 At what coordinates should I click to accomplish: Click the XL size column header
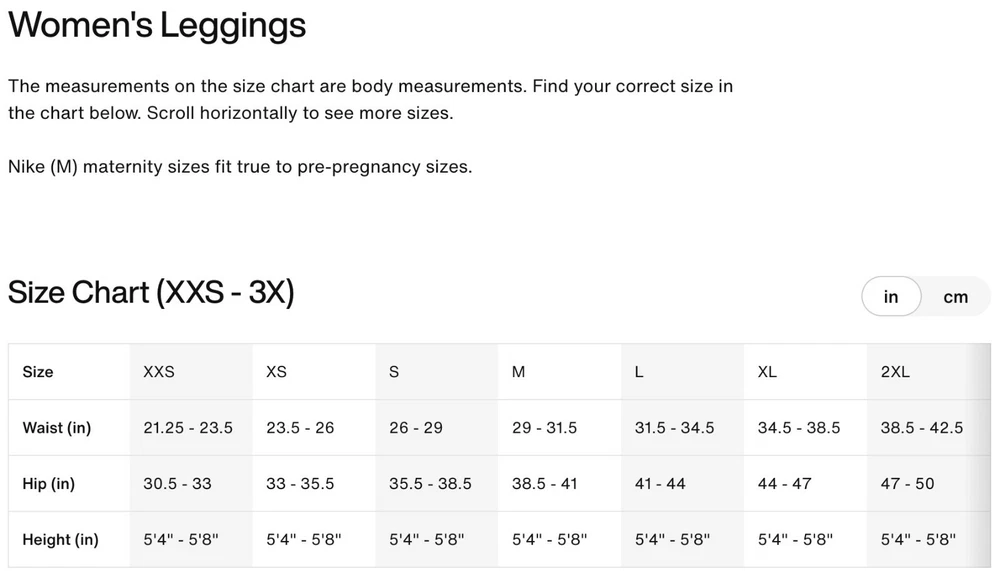[x=767, y=372]
